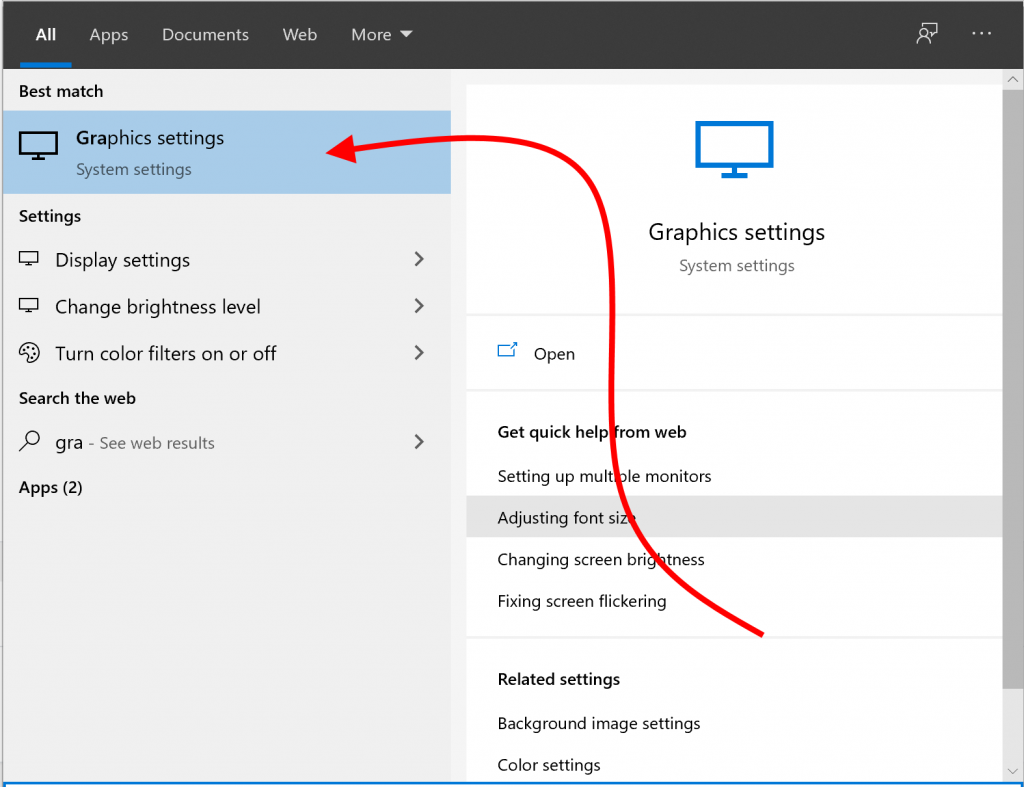
Task: Open Change brightness level result
Action: (227, 306)
